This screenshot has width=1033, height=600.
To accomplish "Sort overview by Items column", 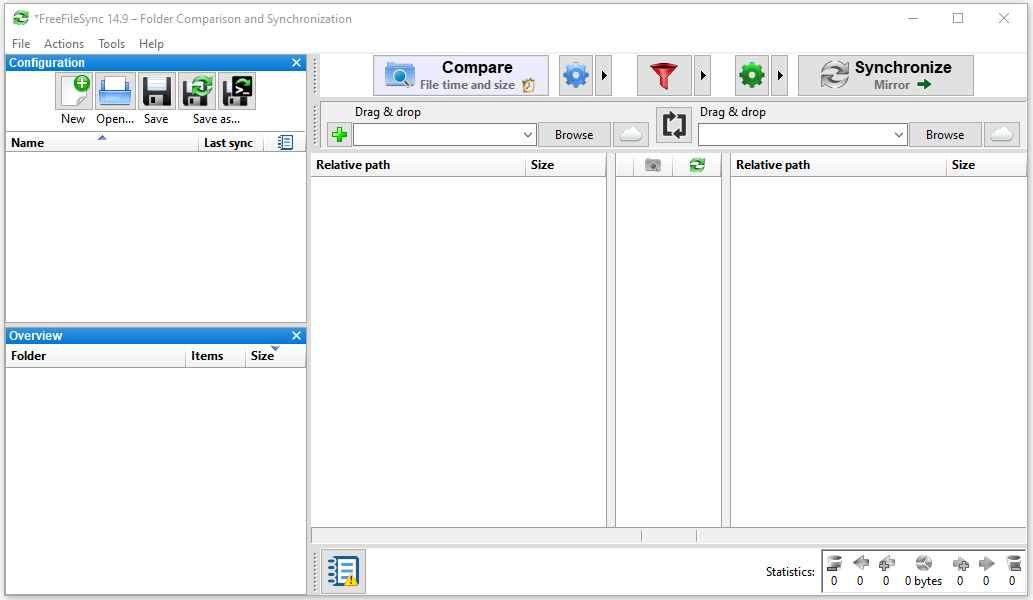I will [x=215, y=356].
